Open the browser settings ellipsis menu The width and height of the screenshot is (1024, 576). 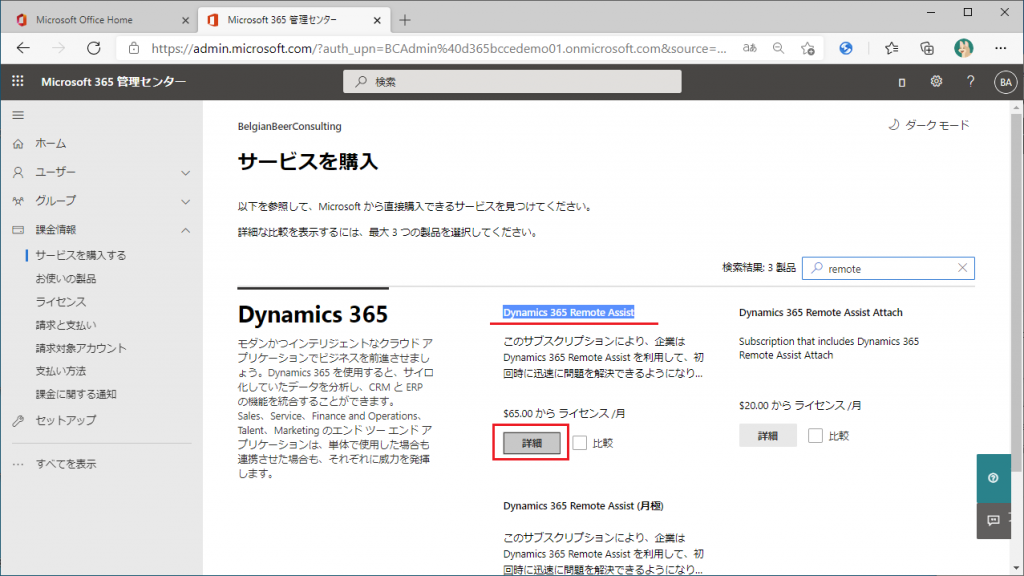point(1000,48)
